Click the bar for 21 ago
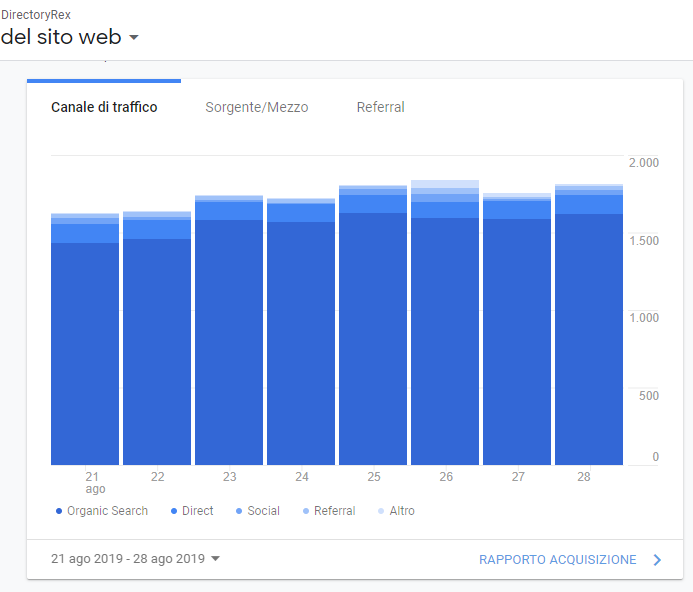 coord(85,339)
